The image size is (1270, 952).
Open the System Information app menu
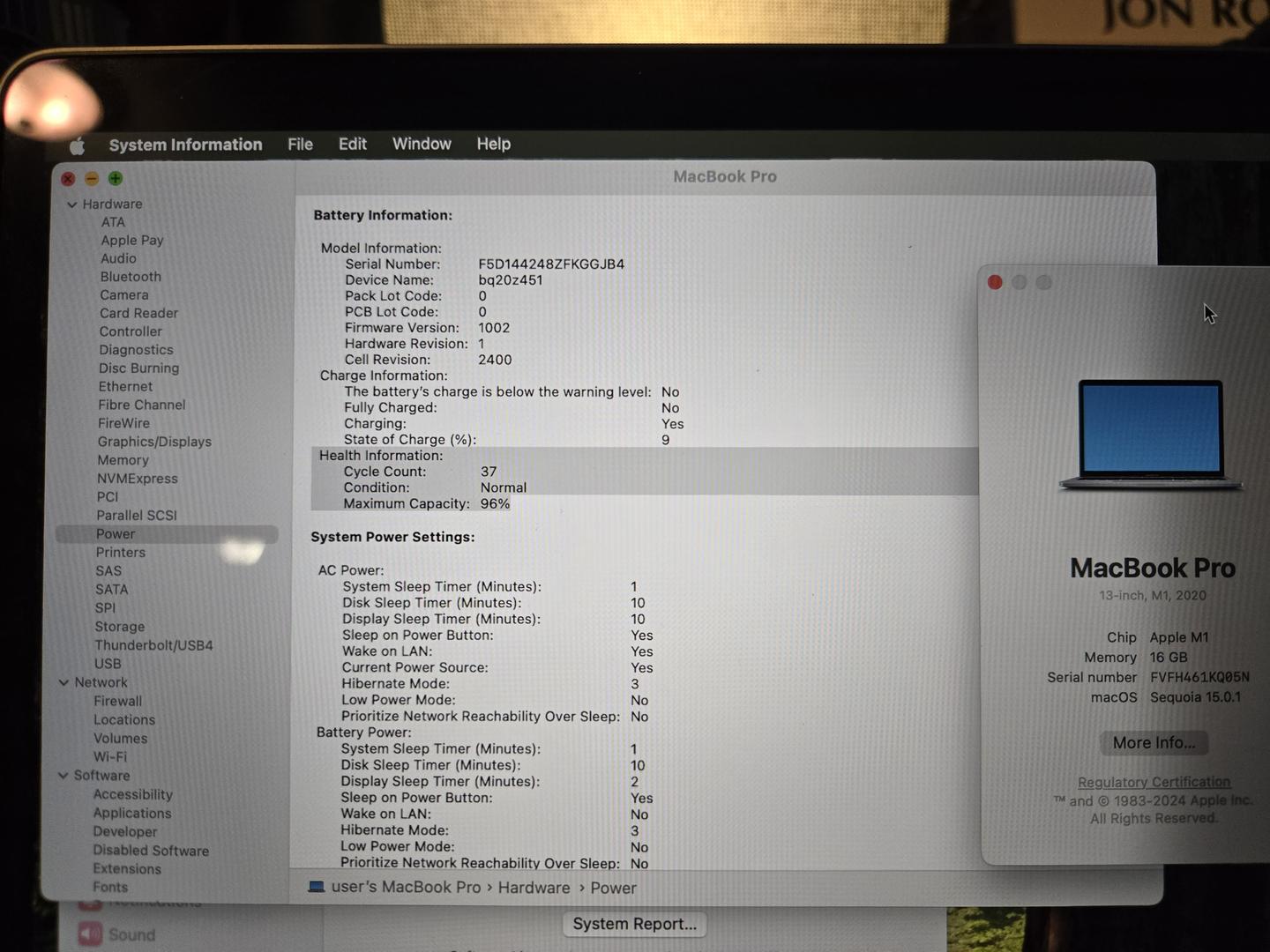[185, 145]
